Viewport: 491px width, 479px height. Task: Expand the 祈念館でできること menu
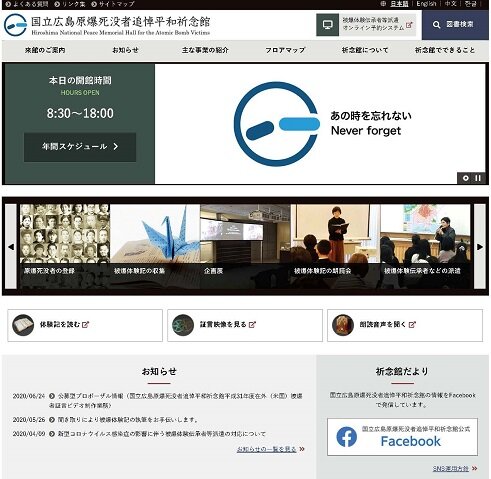pyautogui.click(x=445, y=50)
